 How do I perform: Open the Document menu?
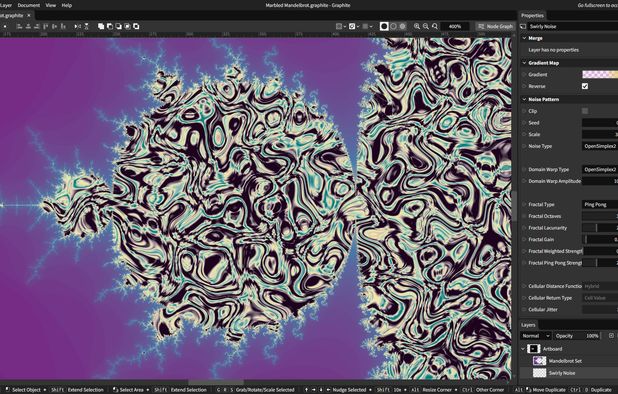[x=29, y=5]
